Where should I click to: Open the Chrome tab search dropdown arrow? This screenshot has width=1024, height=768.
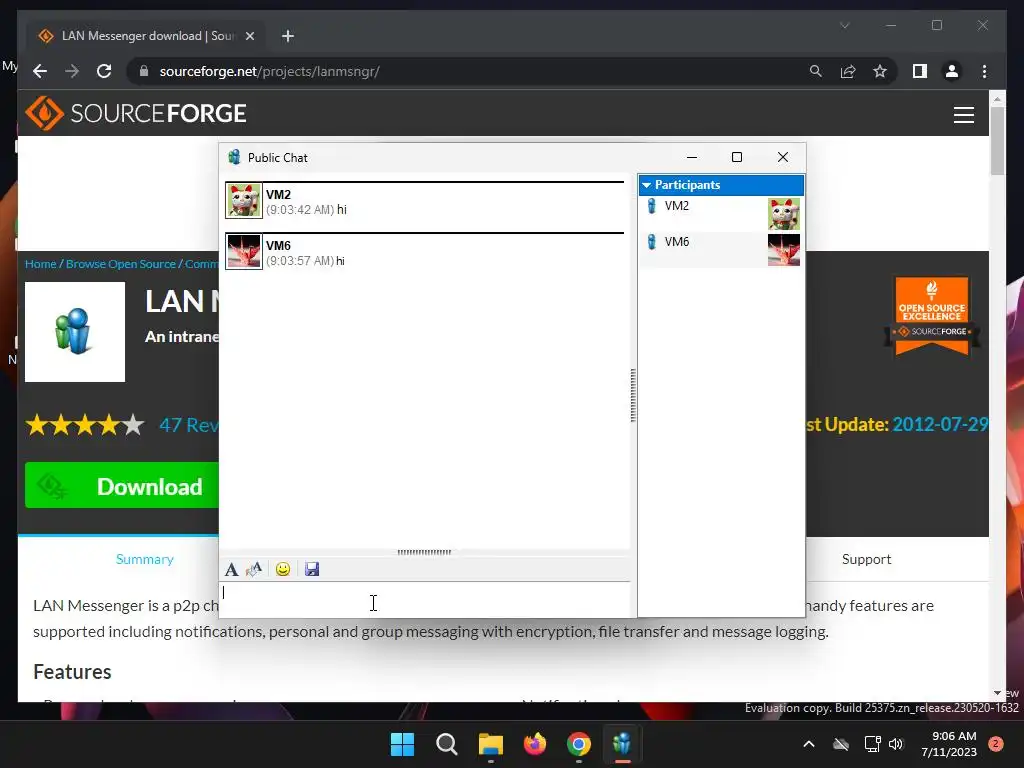pos(844,25)
